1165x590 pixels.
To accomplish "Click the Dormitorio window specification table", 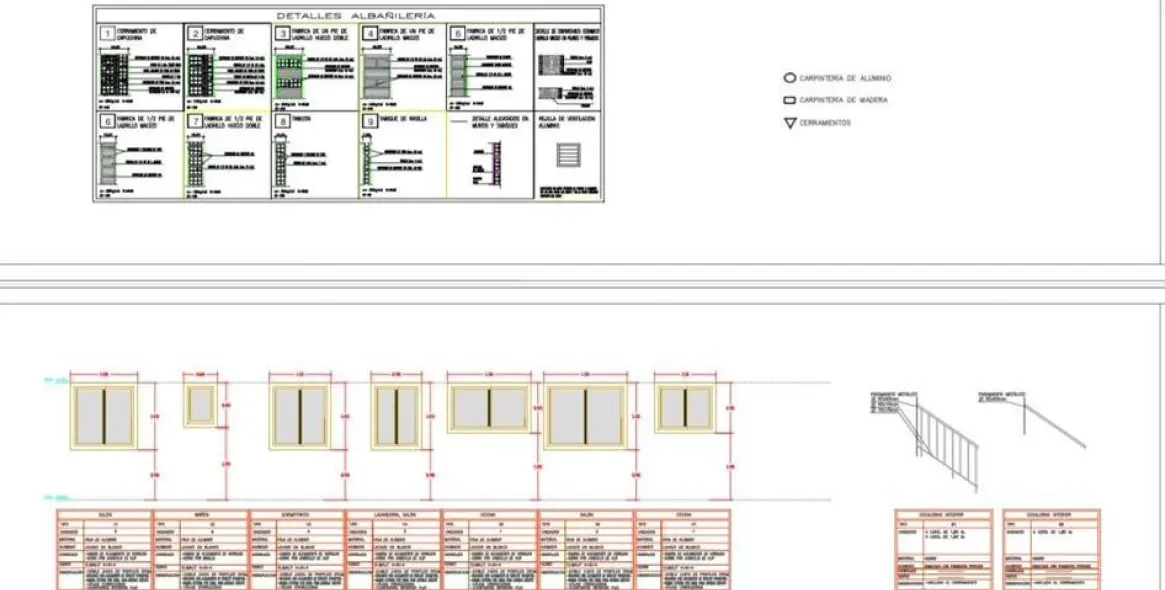I will point(297,548).
